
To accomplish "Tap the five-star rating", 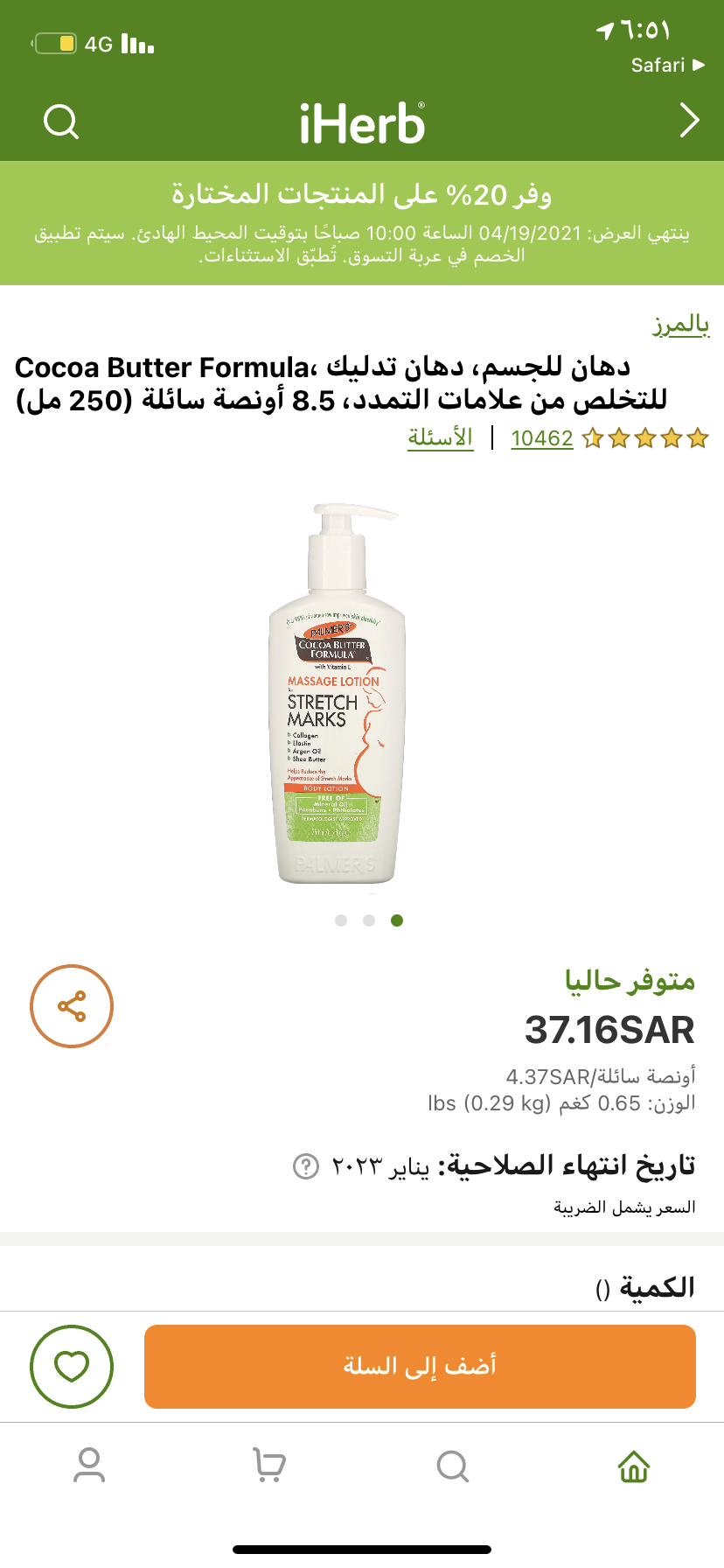I will pos(645,438).
